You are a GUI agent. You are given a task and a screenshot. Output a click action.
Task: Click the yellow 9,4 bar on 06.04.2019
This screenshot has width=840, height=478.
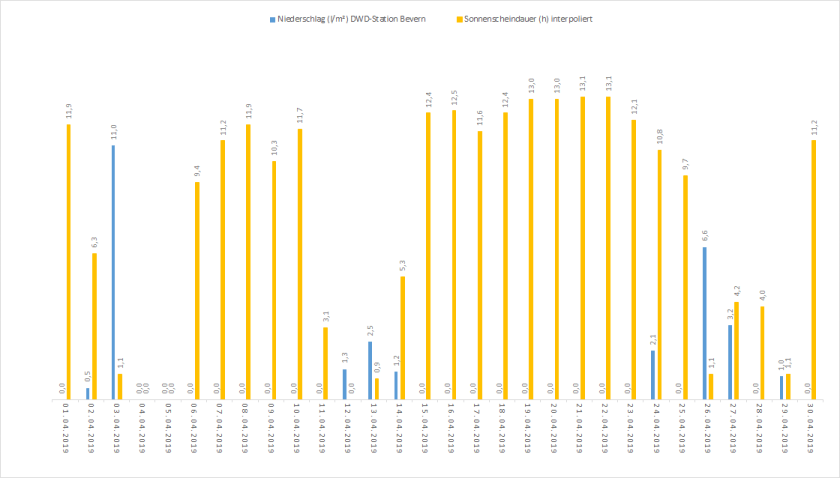(x=197, y=289)
